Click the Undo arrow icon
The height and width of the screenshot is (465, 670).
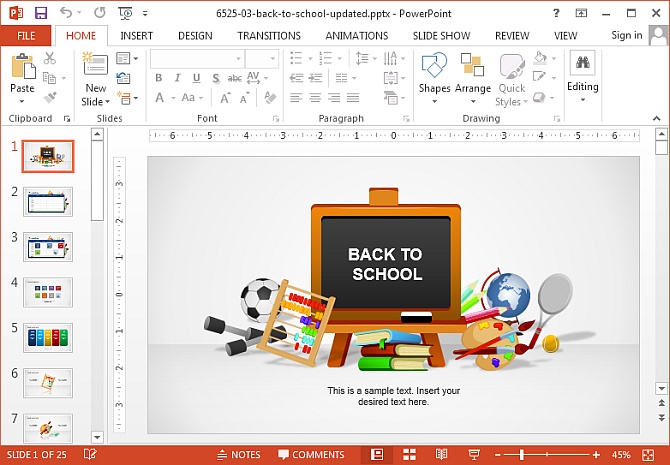pyautogui.click(x=66, y=12)
